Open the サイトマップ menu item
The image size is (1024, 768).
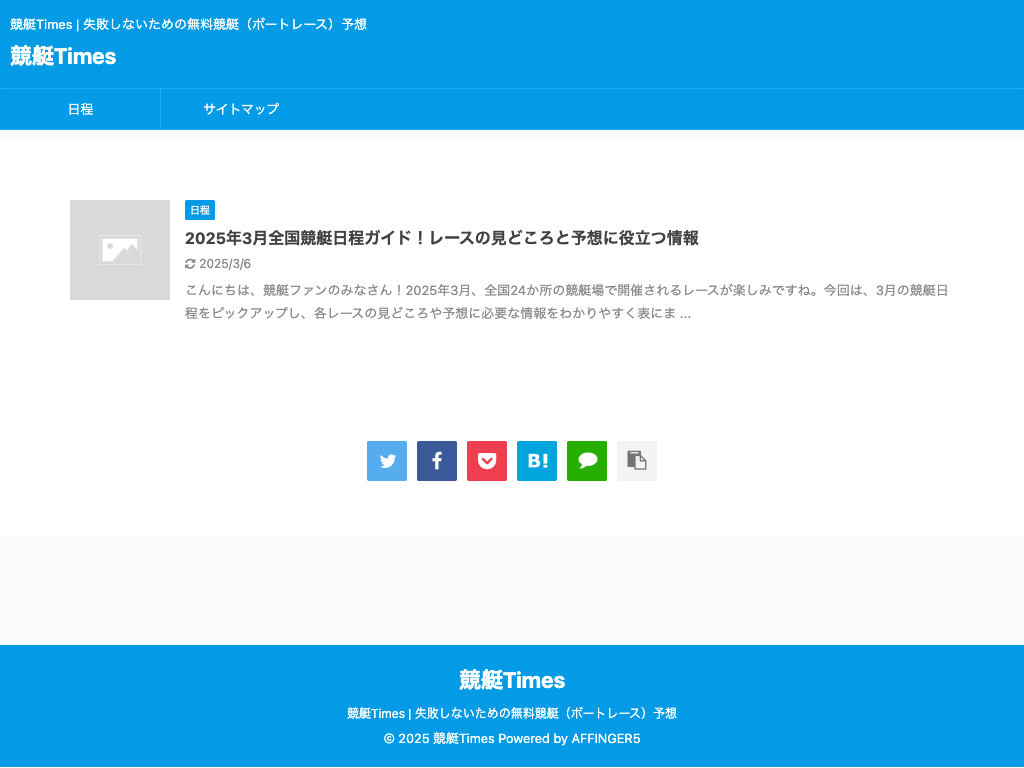point(241,109)
